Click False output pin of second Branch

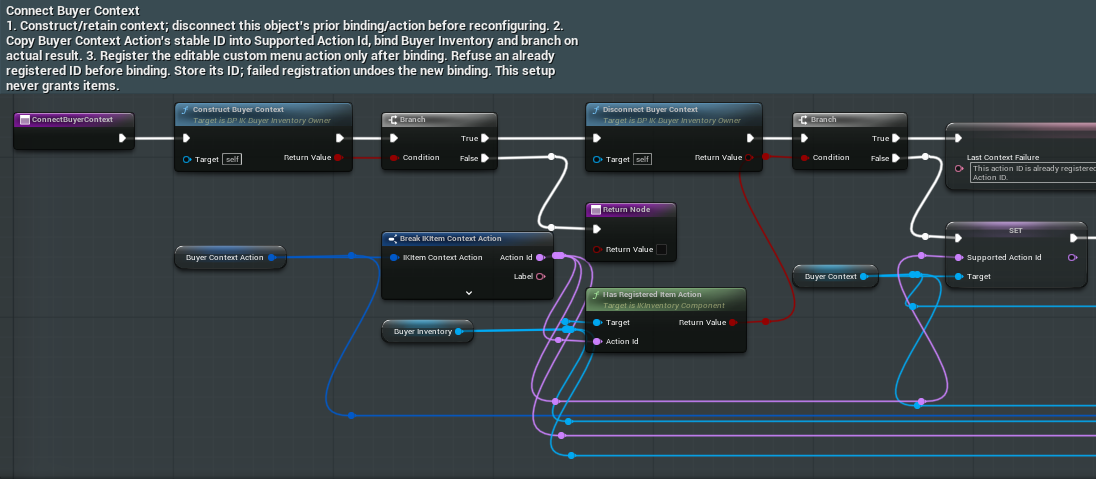click(x=896, y=158)
